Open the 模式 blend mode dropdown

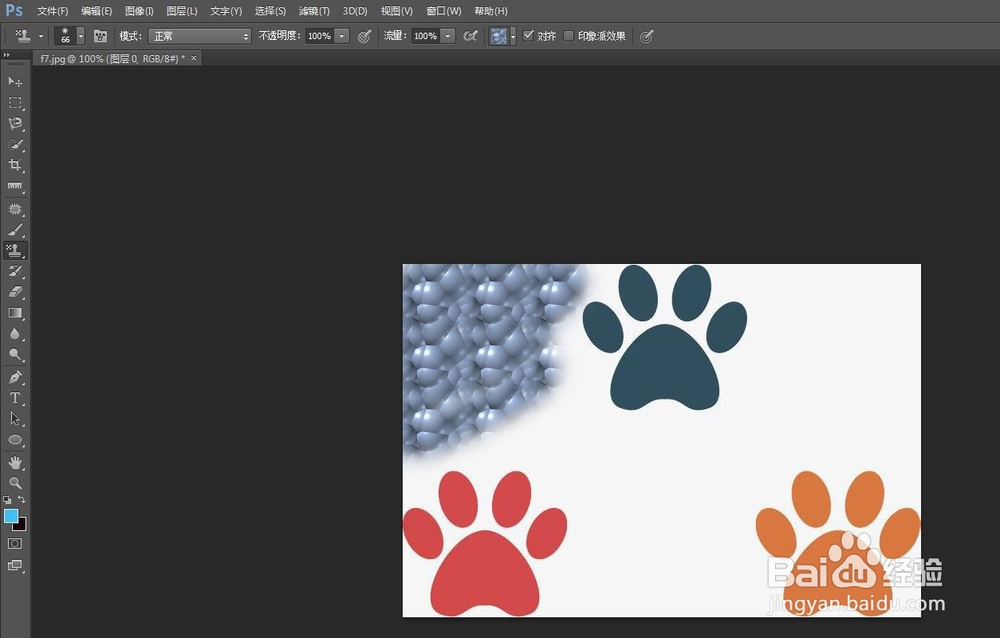tap(200, 36)
